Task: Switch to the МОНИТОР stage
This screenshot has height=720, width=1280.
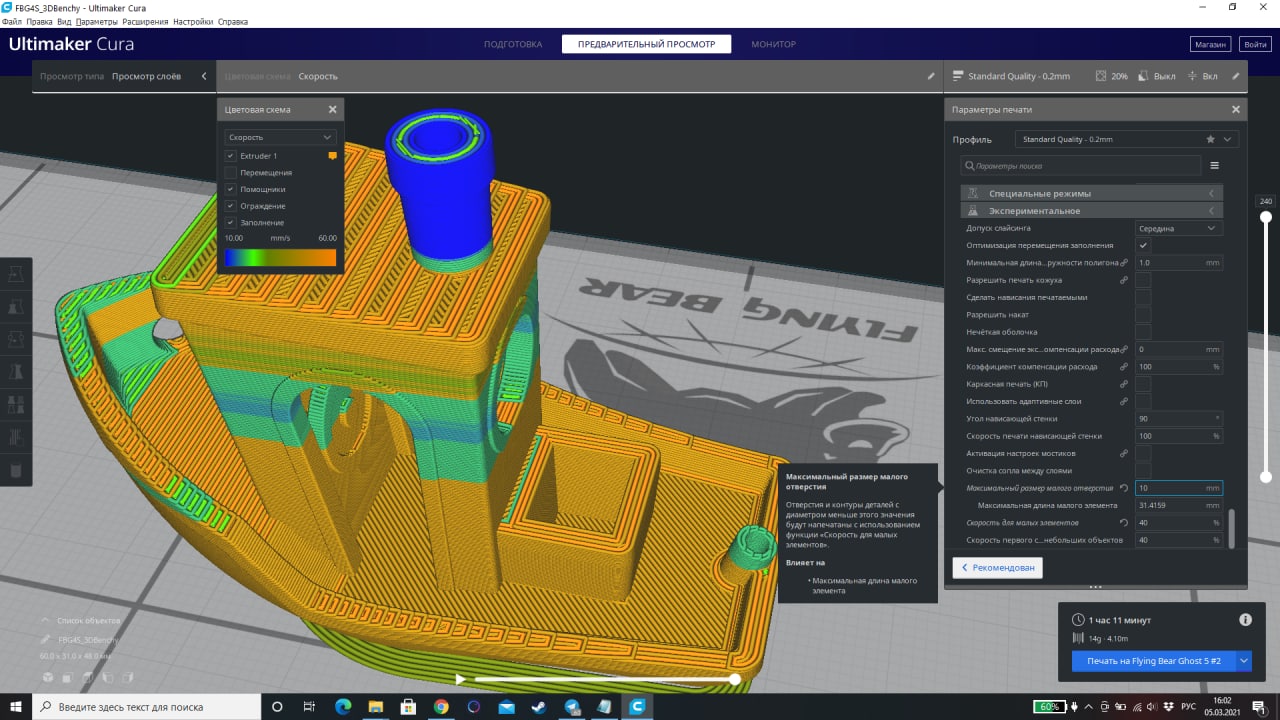Action: pyautogui.click(x=774, y=44)
